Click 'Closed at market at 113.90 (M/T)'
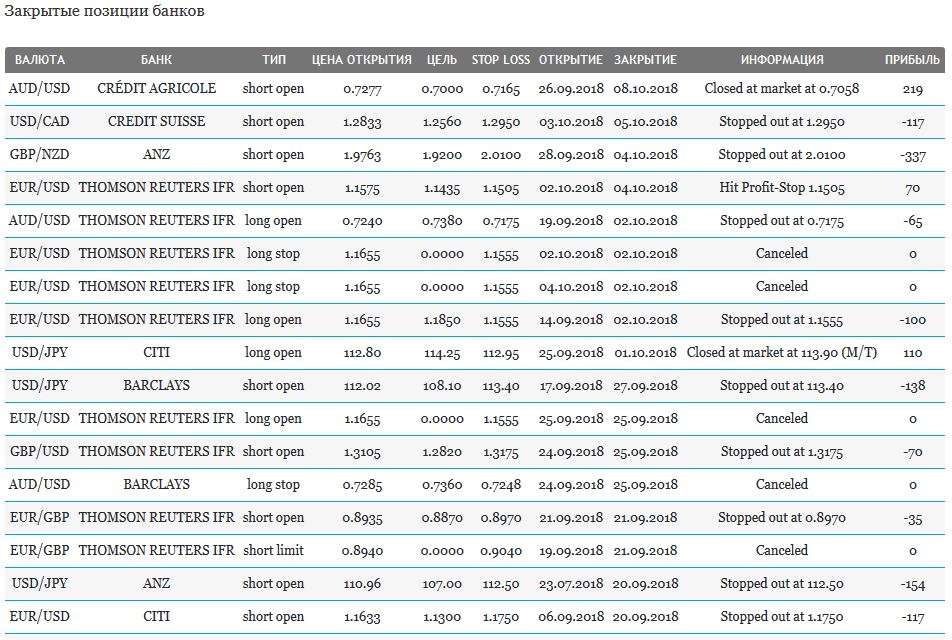Screen dimensions: 952x640 (782, 352)
